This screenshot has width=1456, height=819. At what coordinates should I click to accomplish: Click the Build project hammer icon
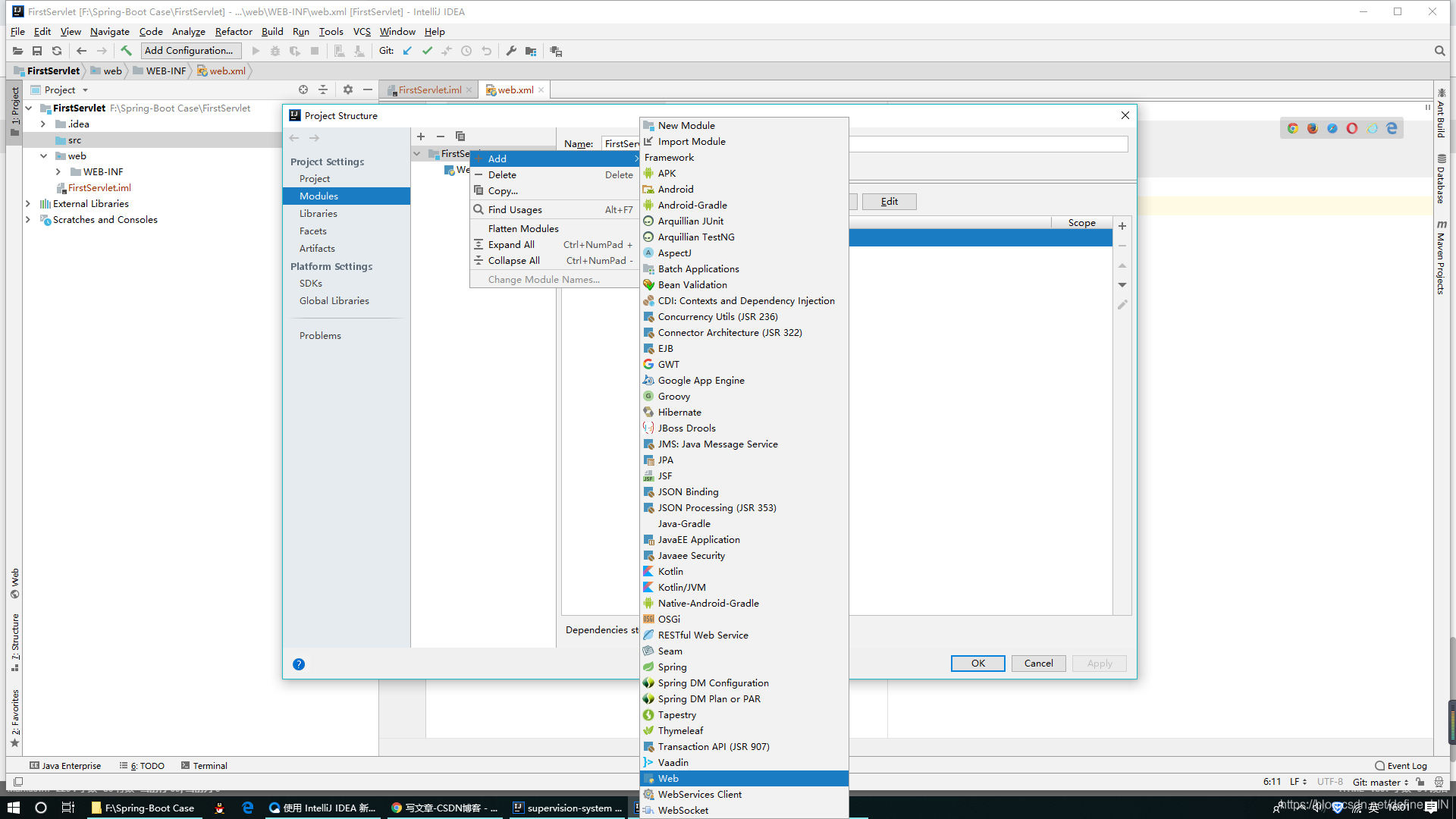click(126, 51)
